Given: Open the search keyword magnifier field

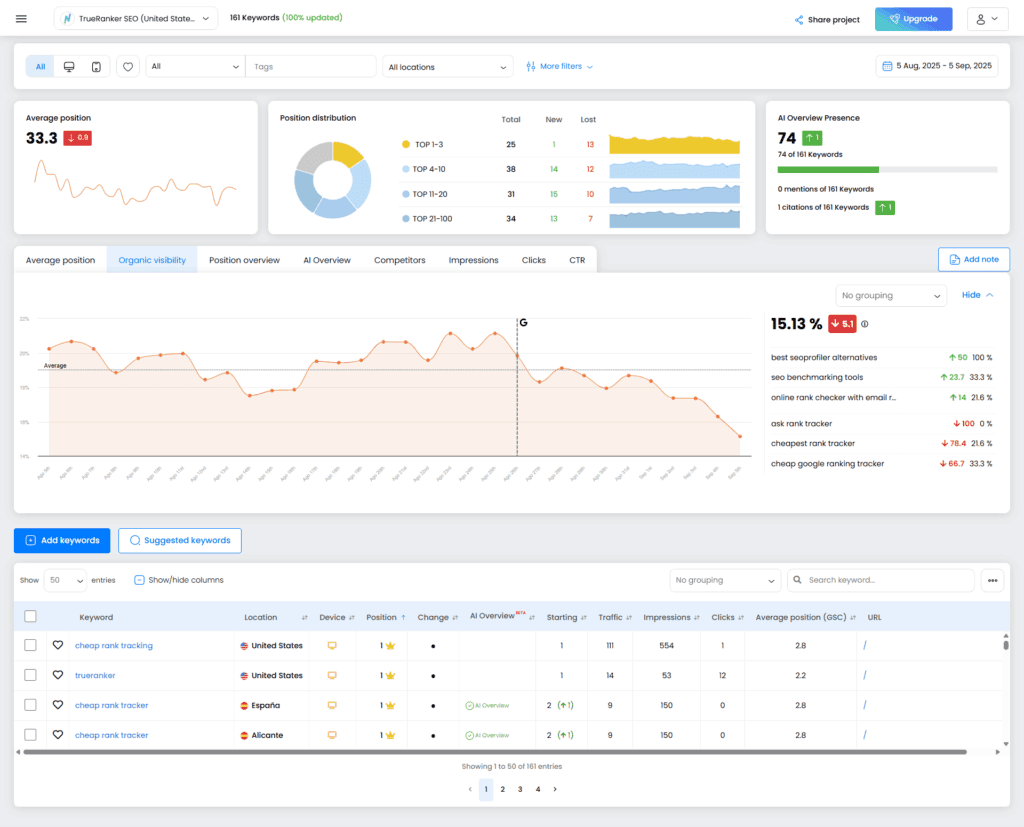Looking at the screenshot, I should (x=796, y=580).
